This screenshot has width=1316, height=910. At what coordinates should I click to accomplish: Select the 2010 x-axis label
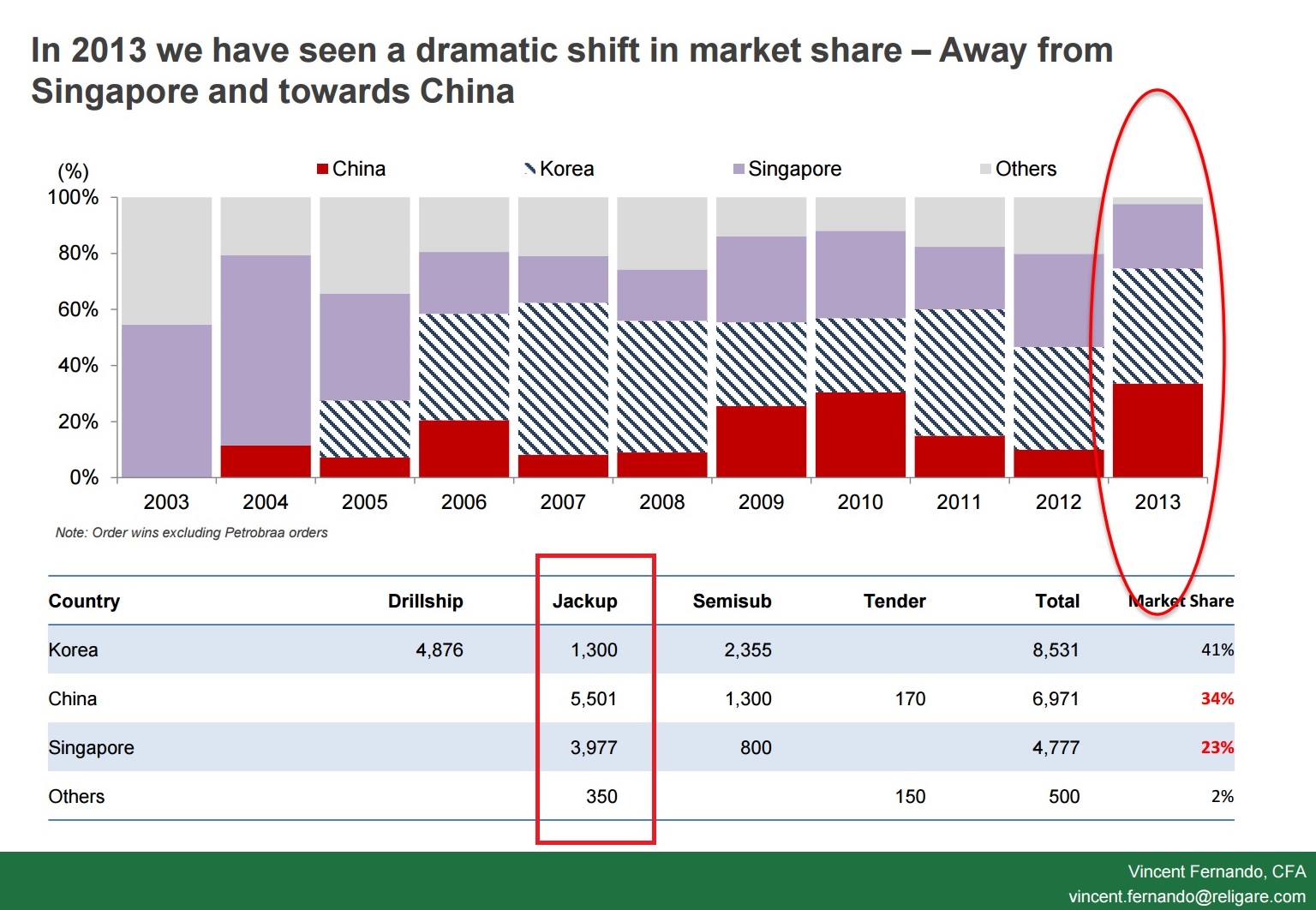click(x=860, y=502)
